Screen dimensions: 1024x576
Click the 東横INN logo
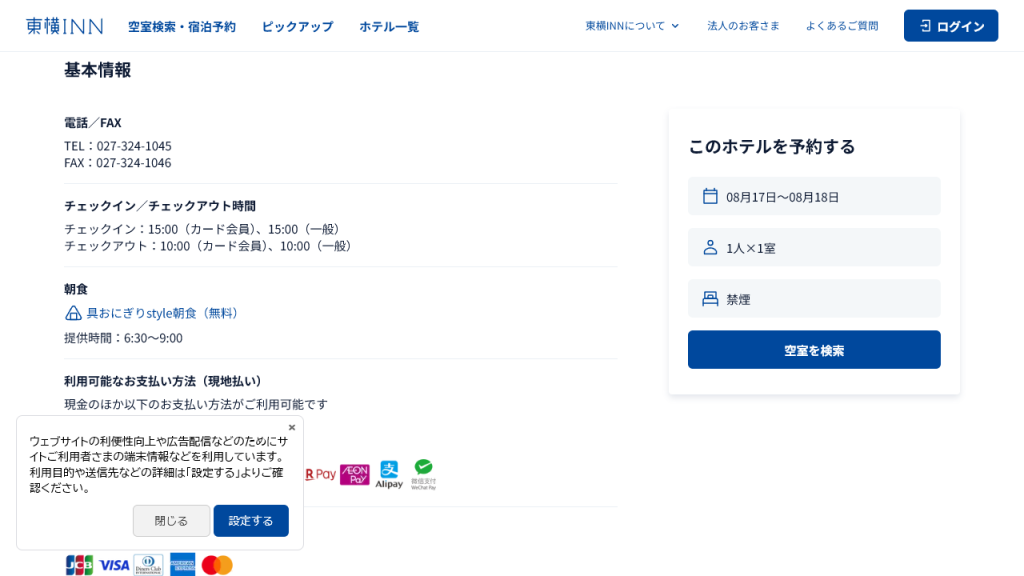pos(65,26)
